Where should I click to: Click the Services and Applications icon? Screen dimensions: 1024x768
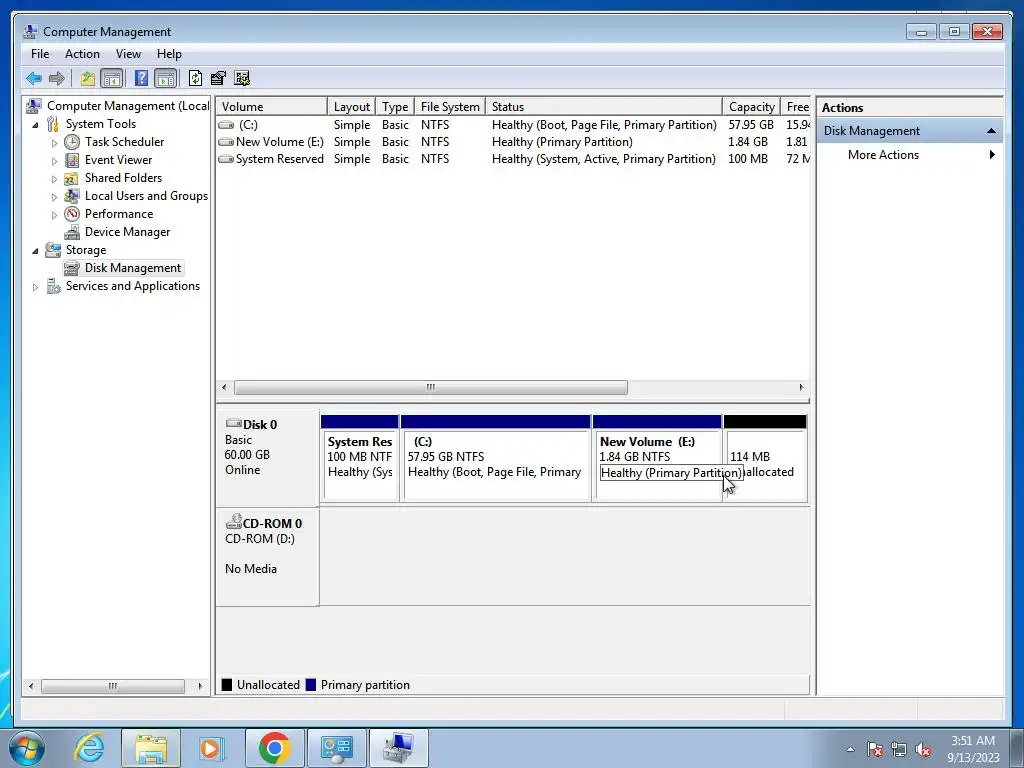click(x=53, y=286)
